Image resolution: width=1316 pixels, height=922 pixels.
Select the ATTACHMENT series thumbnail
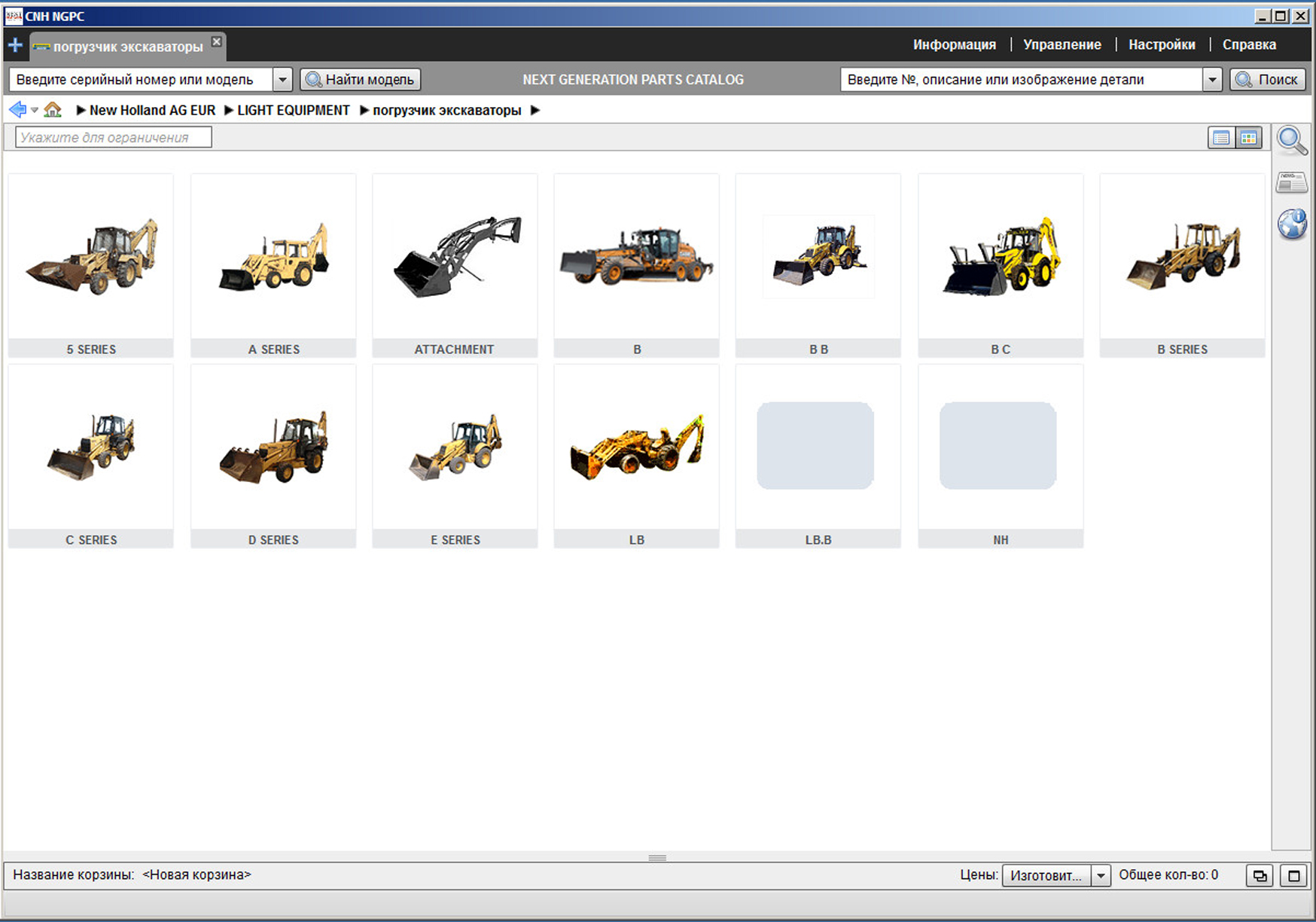[x=455, y=264]
